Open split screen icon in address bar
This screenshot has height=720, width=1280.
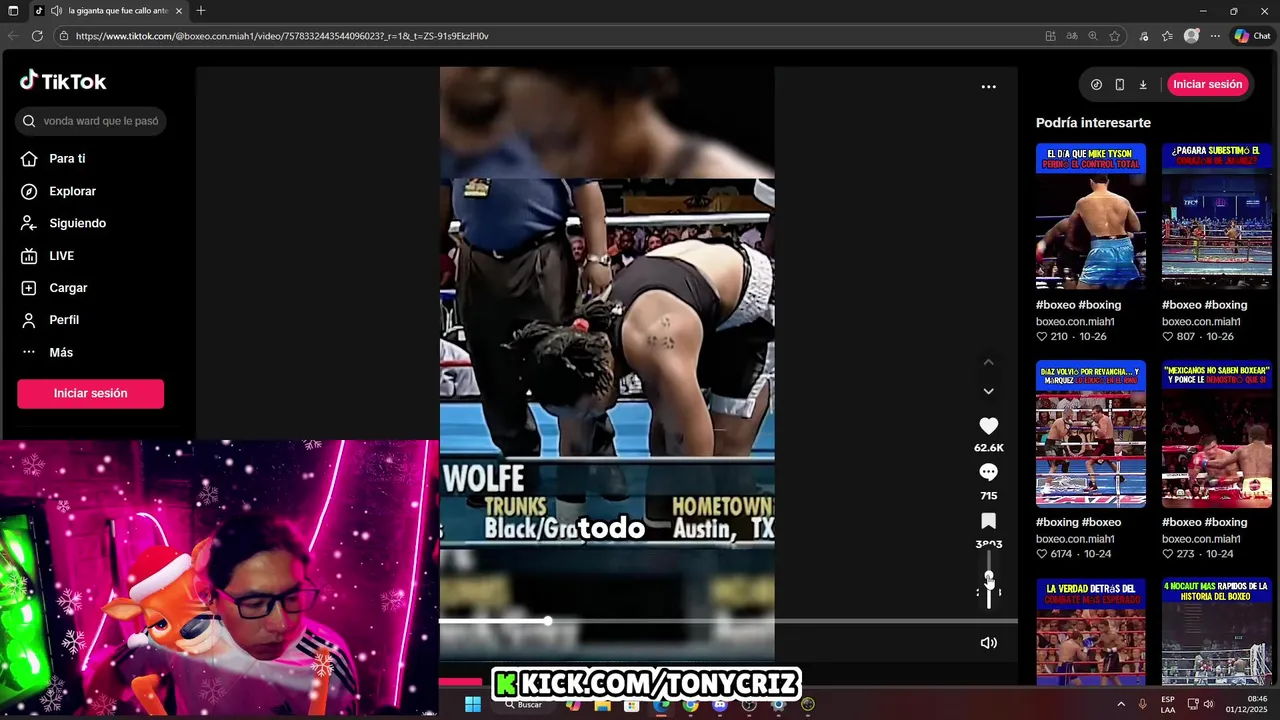point(1050,36)
